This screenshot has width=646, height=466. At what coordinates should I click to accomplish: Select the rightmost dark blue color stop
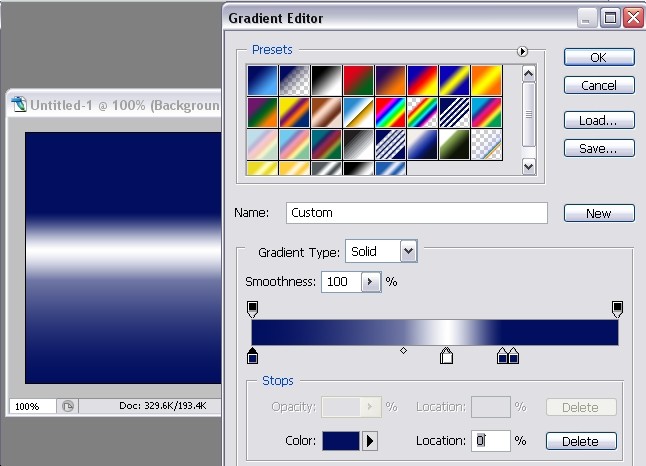point(514,356)
